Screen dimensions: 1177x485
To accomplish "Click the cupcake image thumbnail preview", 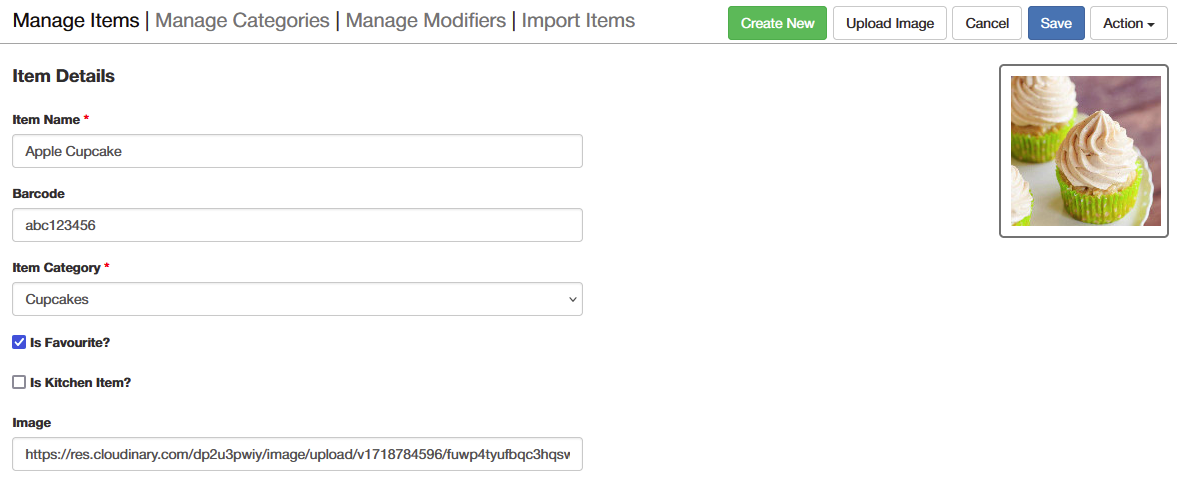I will click(1084, 151).
